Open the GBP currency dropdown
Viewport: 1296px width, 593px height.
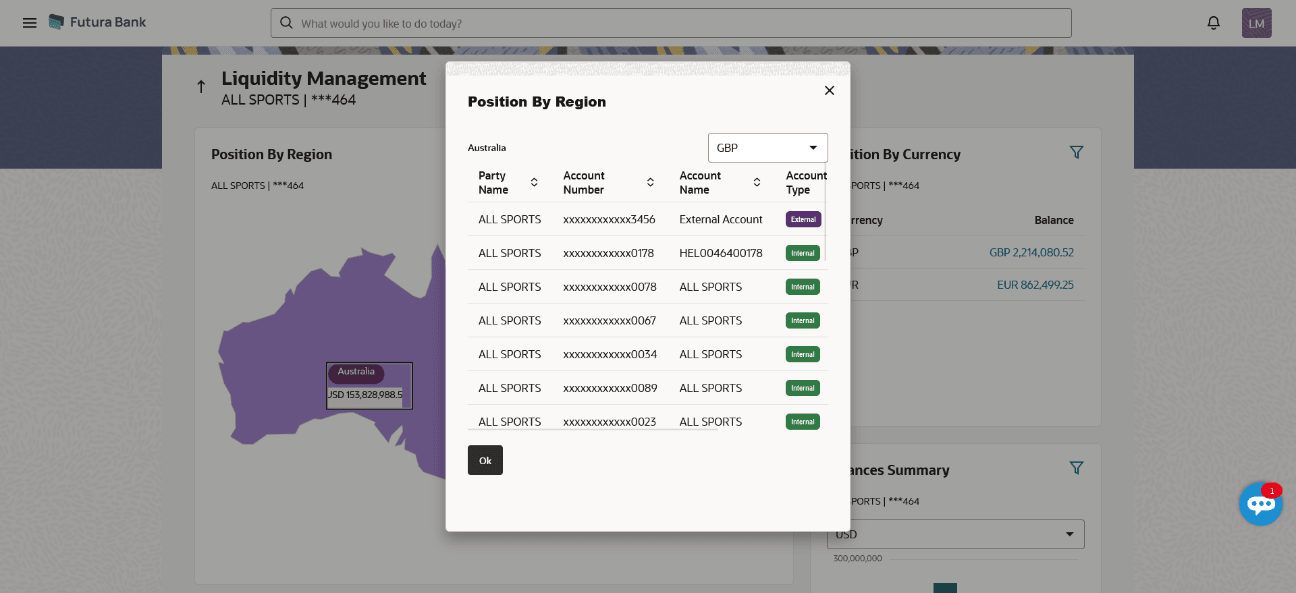(768, 148)
